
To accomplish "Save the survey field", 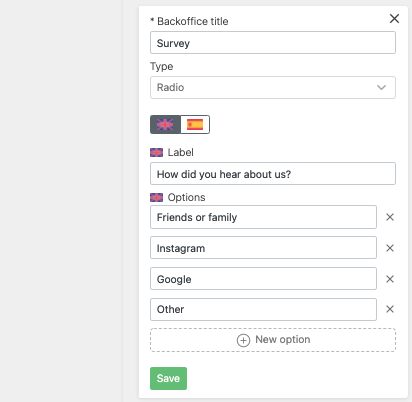I will coord(168,378).
